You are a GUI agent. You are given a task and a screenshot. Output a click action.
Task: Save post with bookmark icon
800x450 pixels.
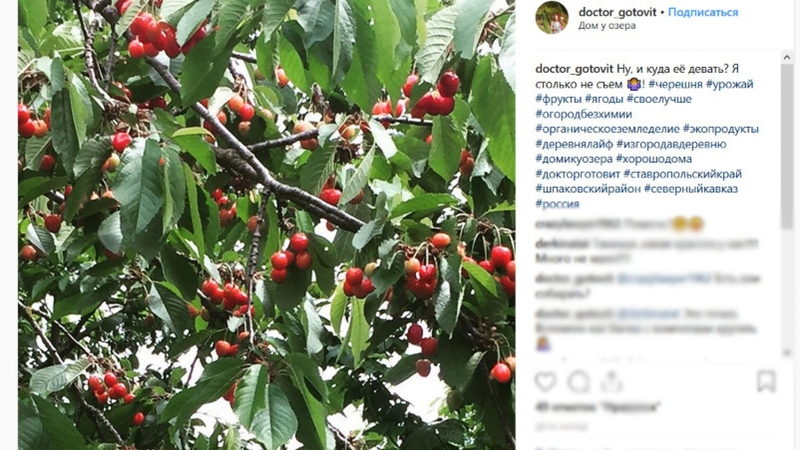766,381
